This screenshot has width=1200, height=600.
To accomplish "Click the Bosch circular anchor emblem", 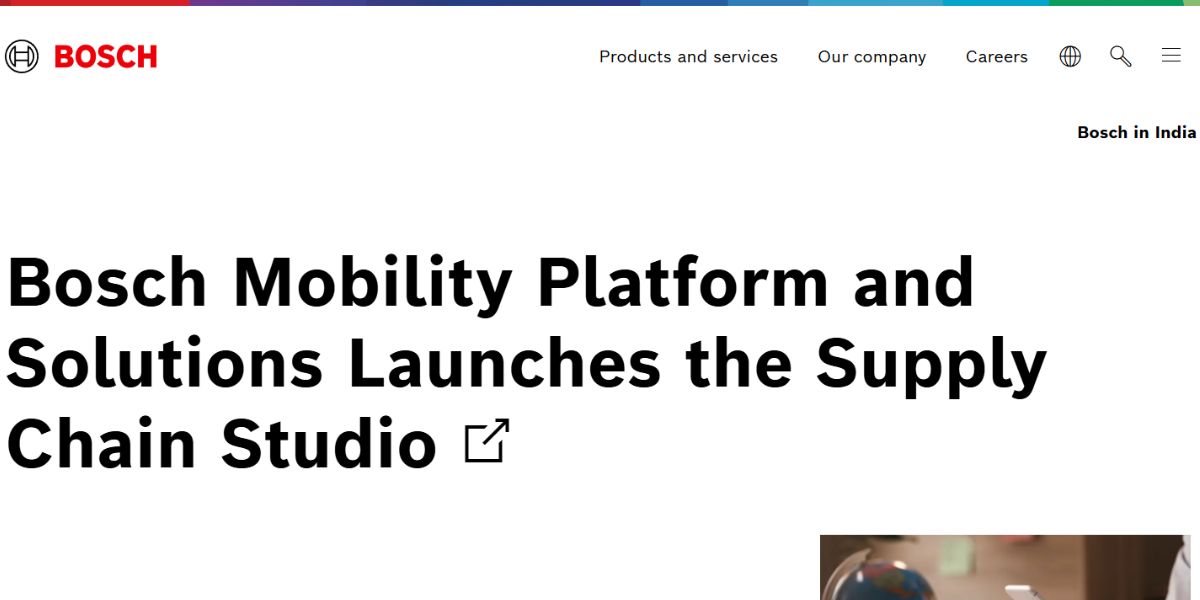I will pyautogui.click(x=21, y=57).
